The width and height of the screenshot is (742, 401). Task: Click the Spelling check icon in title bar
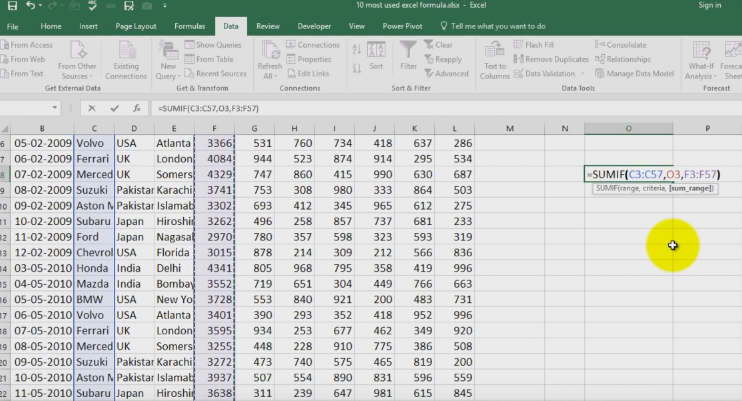(x=92, y=6)
